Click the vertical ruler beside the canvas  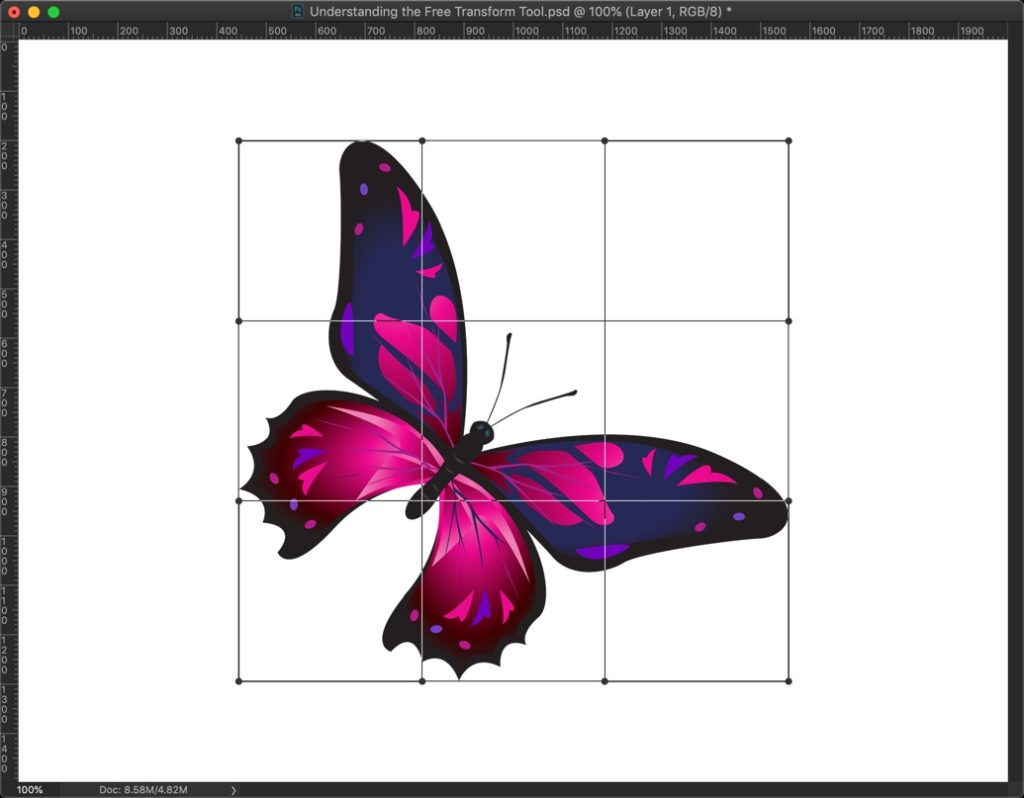pyautogui.click(x=7, y=400)
